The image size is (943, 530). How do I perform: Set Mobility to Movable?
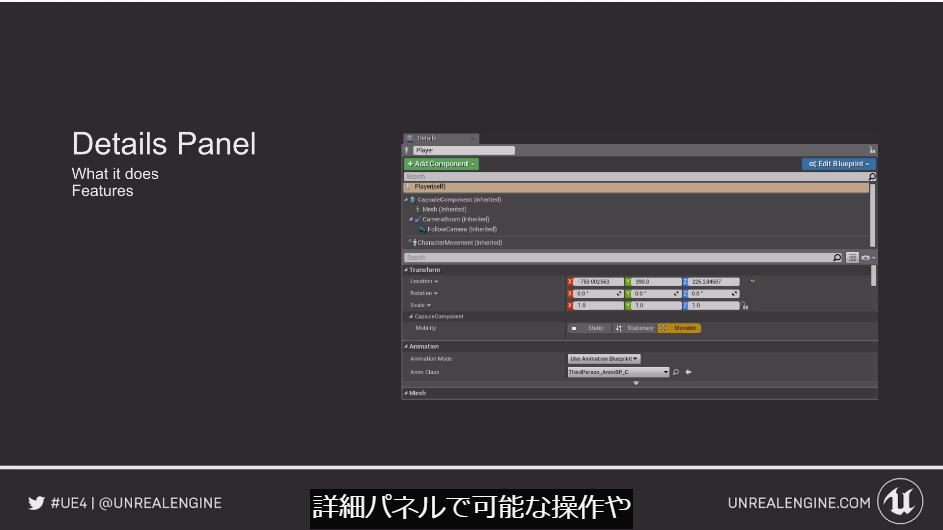[679, 328]
